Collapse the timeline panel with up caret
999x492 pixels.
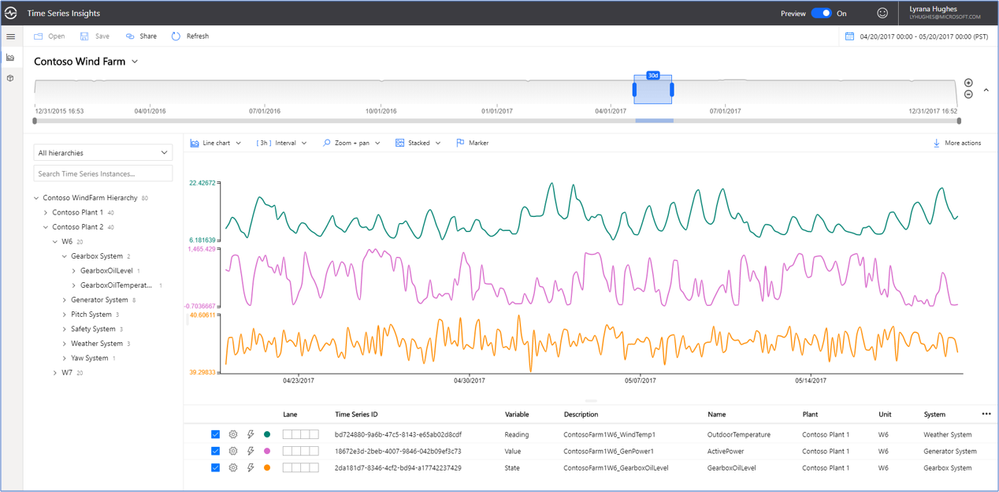986,90
